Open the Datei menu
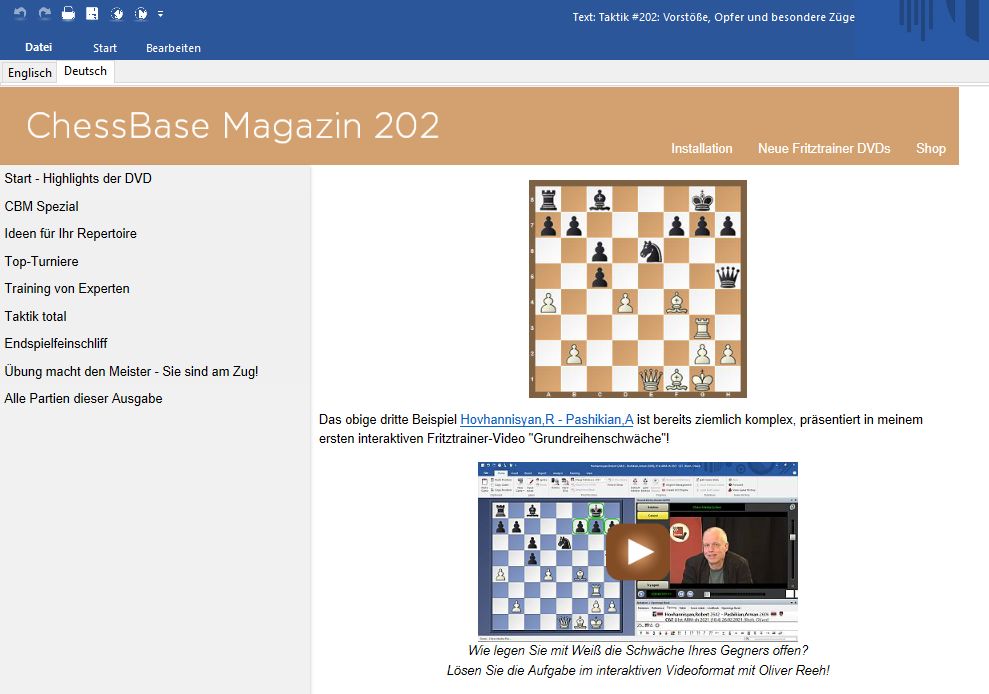The image size is (989, 694). (39, 47)
